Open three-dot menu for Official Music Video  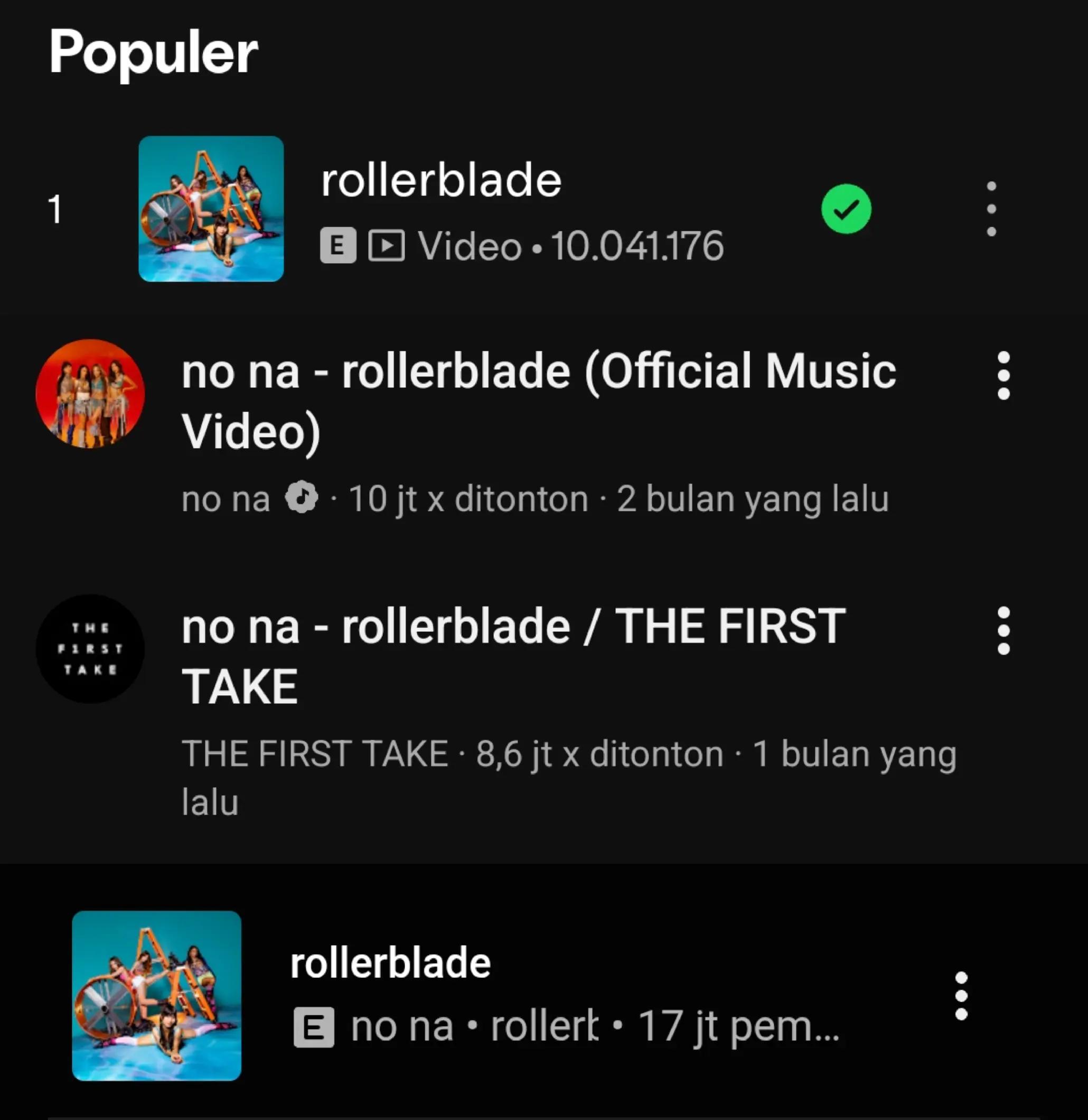(1003, 375)
